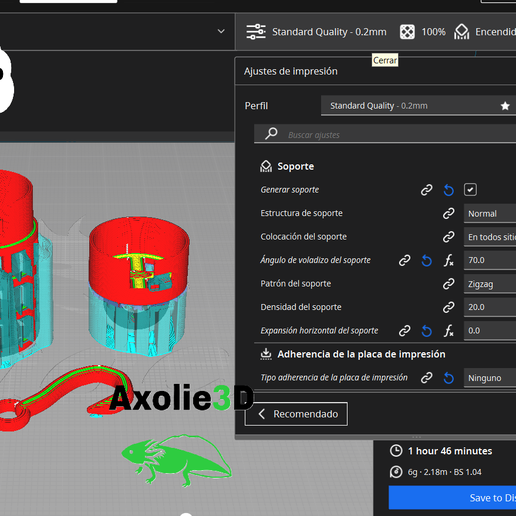Click link icon for Tipo adherencia

coord(426,378)
